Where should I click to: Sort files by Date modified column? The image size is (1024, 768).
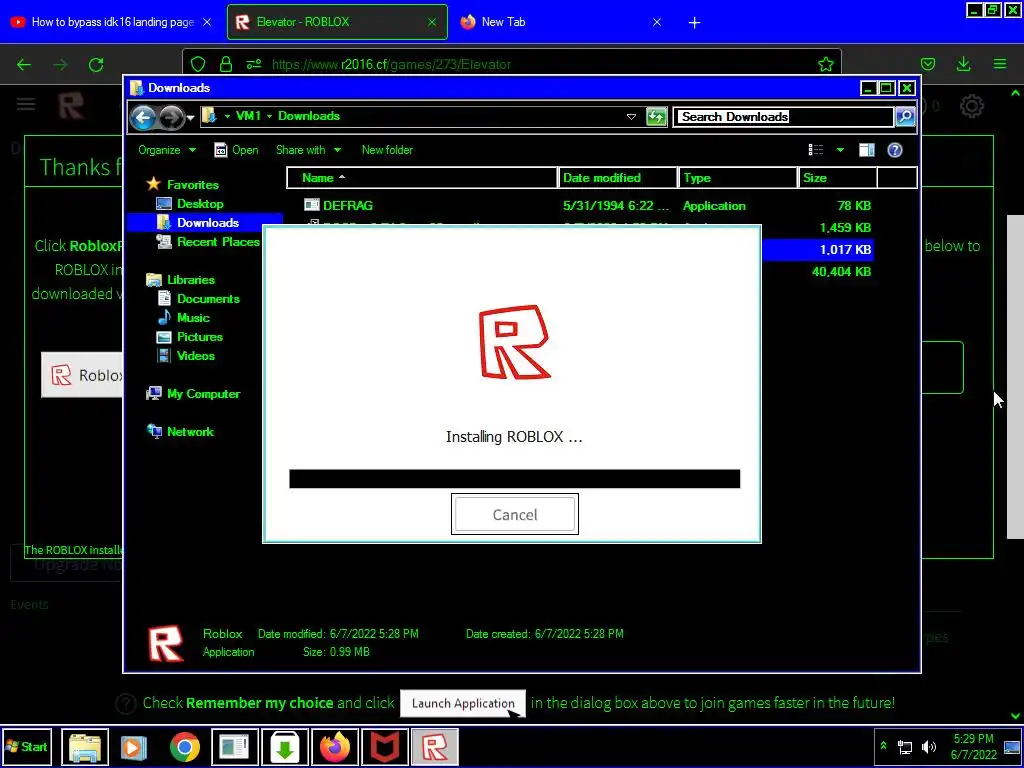tap(618, 178)
